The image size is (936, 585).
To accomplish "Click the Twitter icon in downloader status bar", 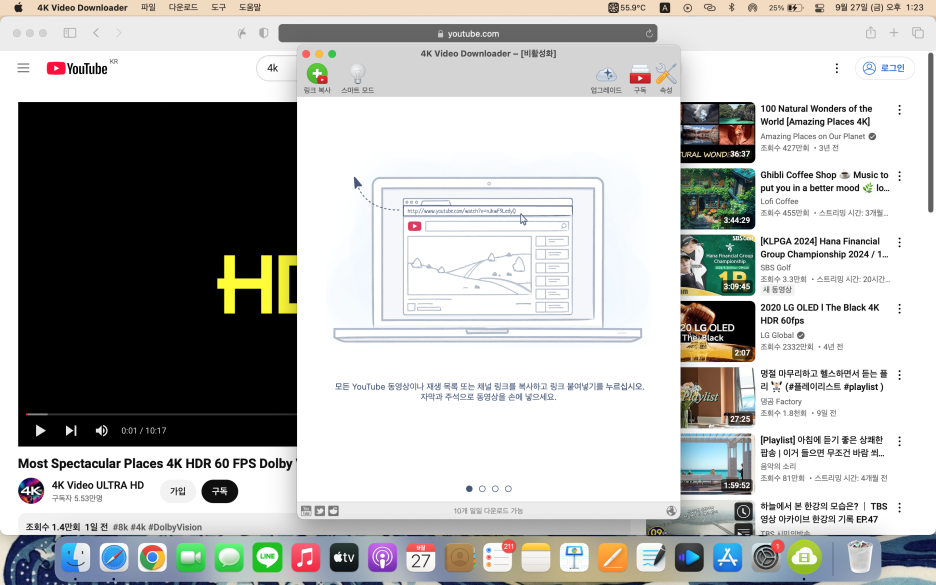I will coord(320,510).
